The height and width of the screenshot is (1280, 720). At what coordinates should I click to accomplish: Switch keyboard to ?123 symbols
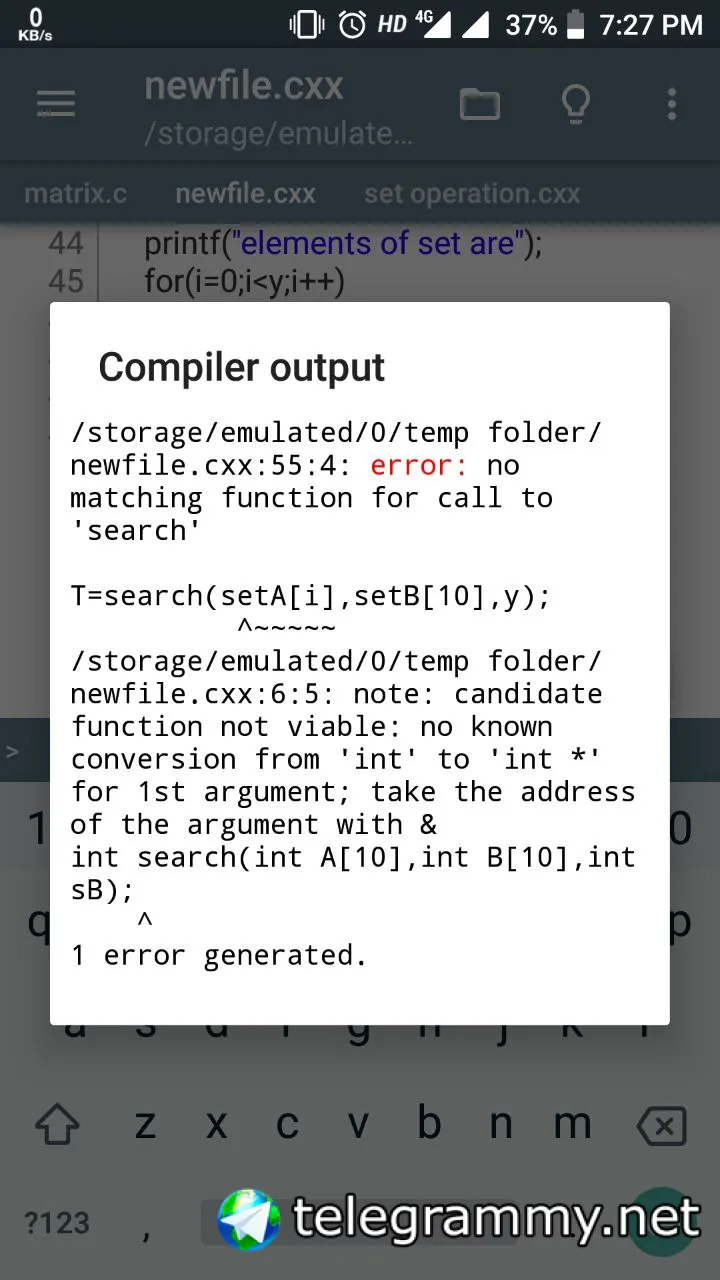point(57,1222)
